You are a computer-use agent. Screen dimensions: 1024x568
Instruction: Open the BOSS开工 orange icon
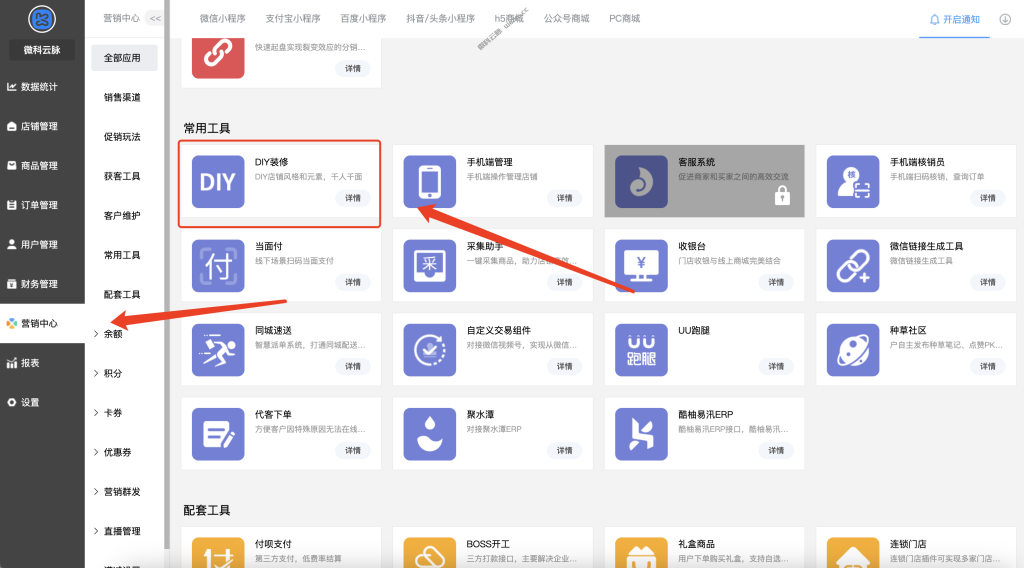[x=430, y=553]
